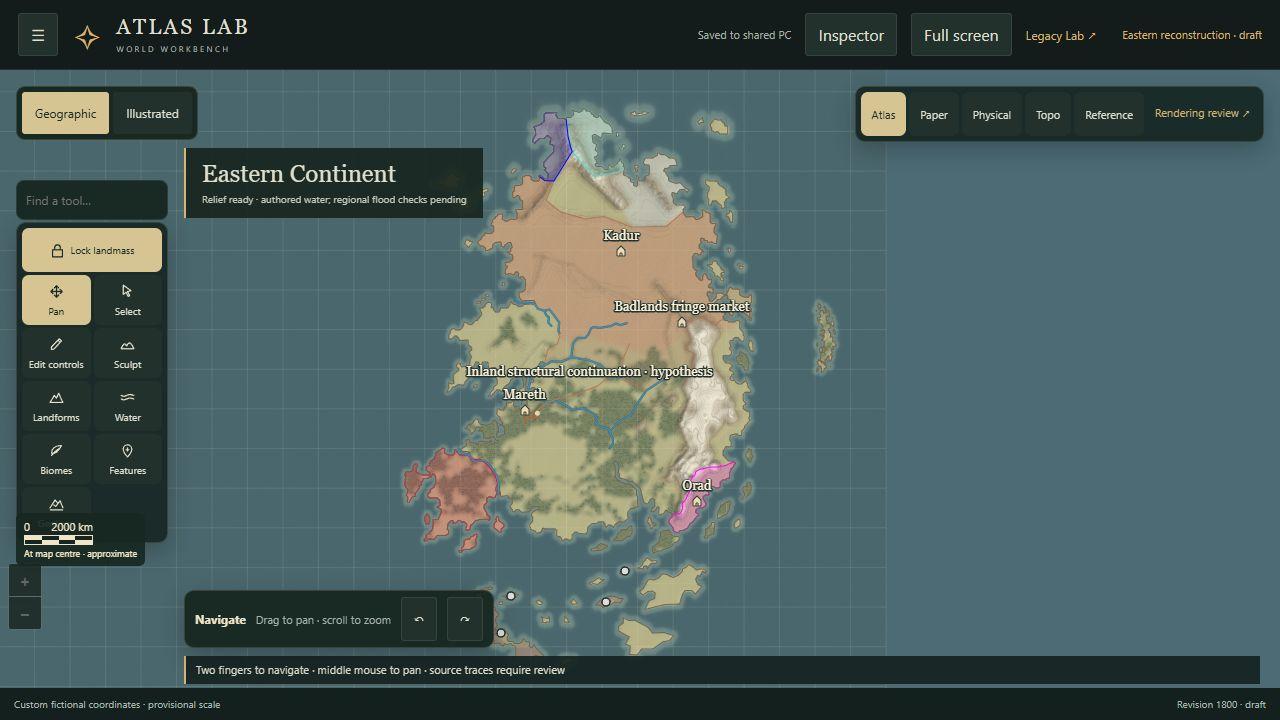Enter Full screen mode
The height and width of the screenshot is (720, 1280).
point(961,35)
